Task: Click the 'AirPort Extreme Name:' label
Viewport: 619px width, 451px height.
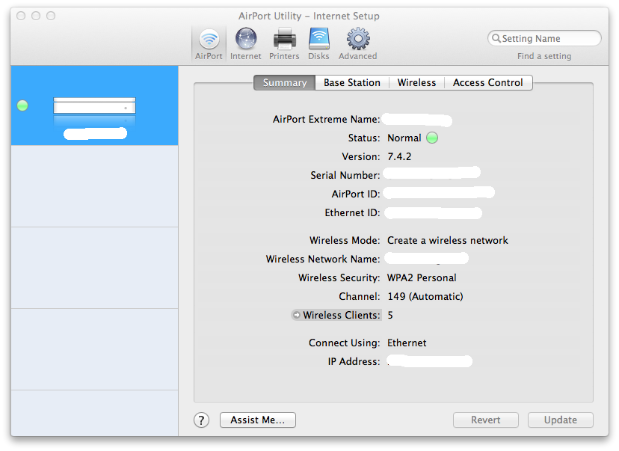Action: pos(326,119)
